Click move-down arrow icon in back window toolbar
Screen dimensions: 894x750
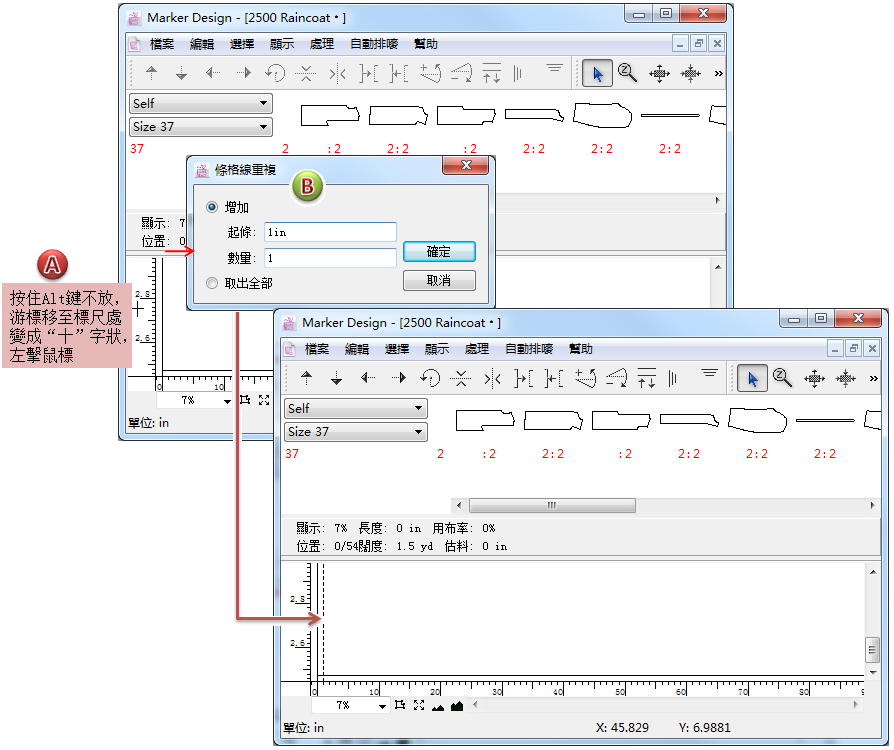tap(181, 73)
